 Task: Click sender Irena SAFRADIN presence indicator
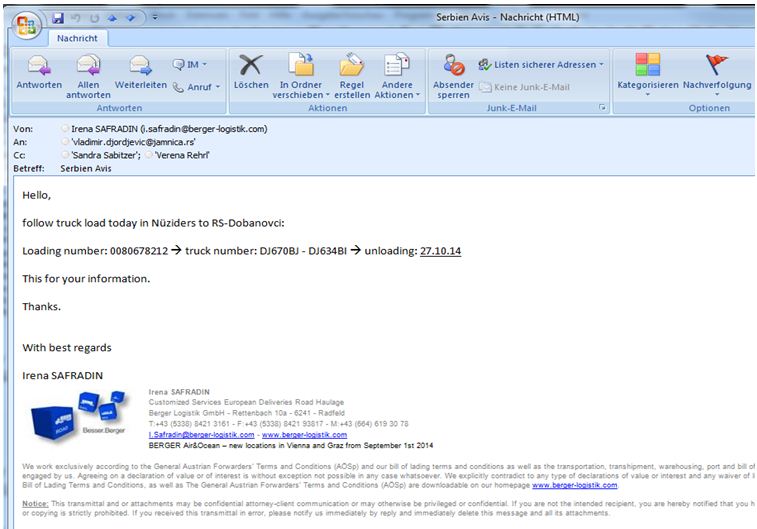tap(65, 129)
